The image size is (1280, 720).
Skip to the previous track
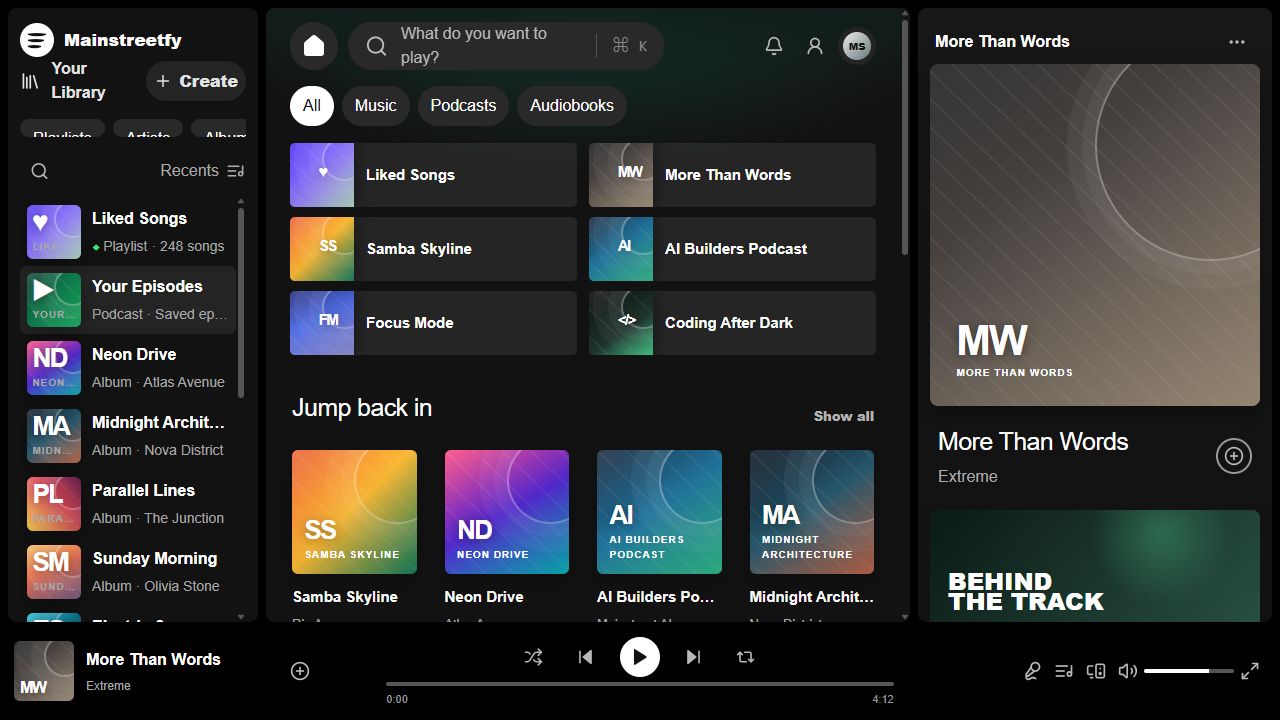point(586,657)
